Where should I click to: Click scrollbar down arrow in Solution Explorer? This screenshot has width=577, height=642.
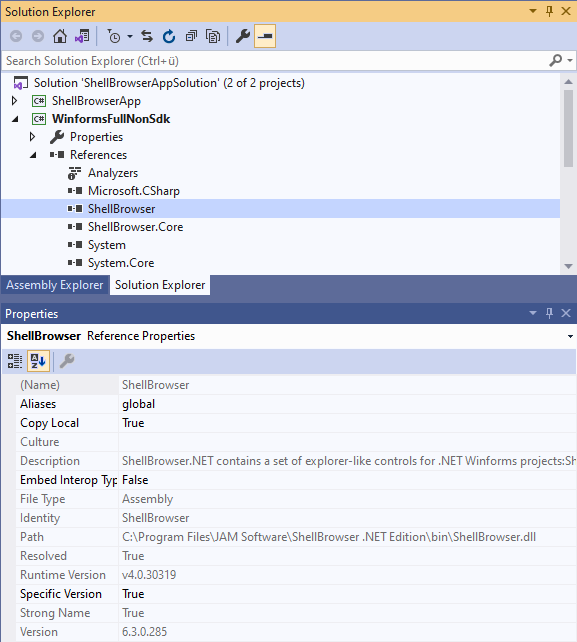(568, 266)
